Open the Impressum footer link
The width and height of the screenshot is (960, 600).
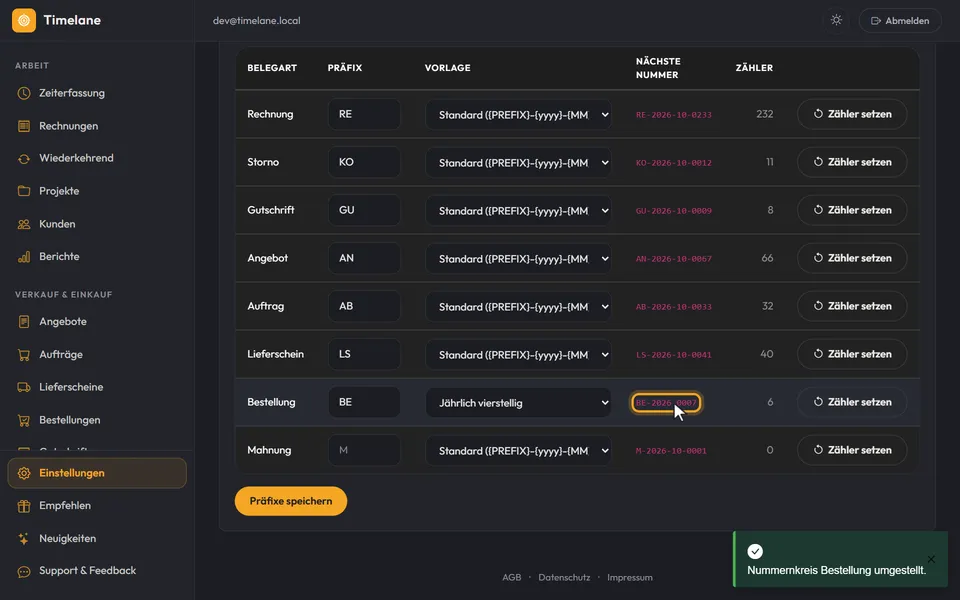click(x=629, y=577)
